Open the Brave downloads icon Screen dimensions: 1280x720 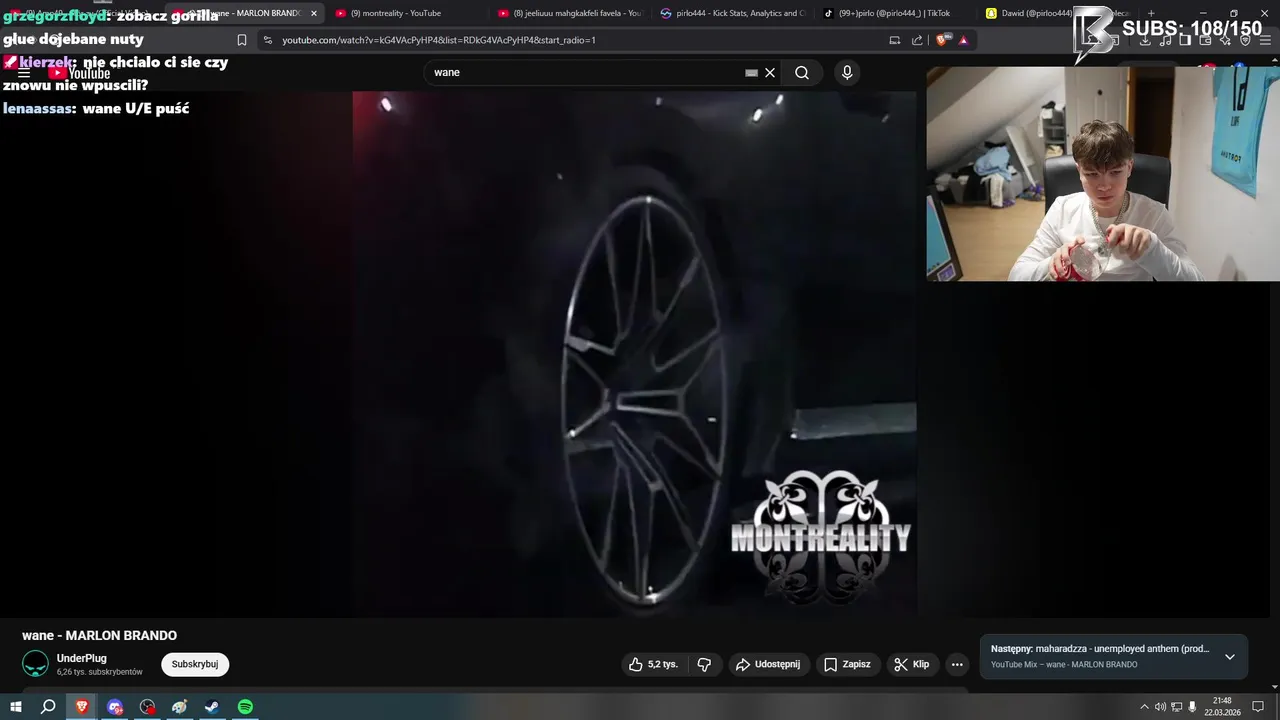click(1146, 40)
